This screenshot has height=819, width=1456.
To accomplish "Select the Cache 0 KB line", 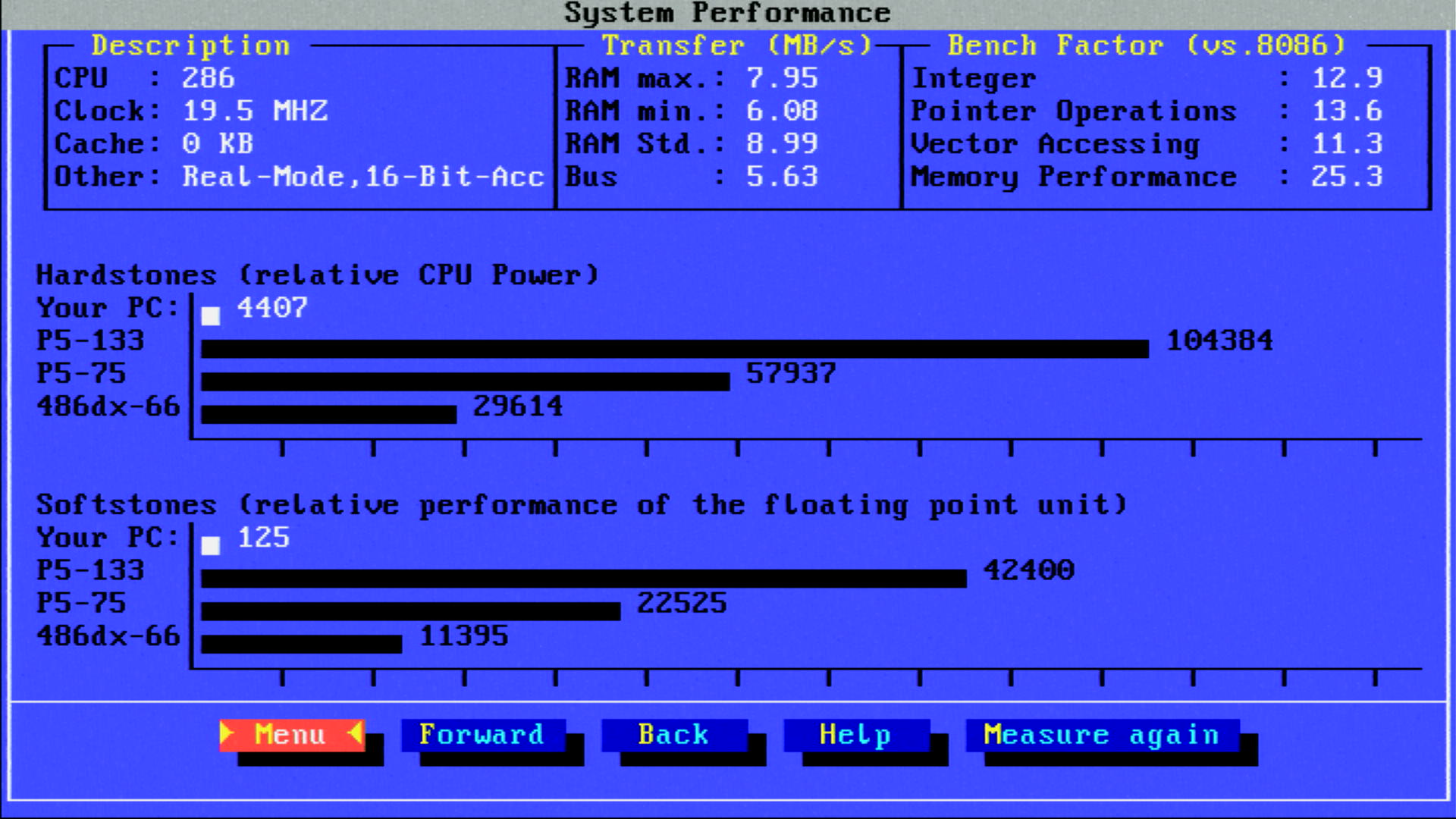I will pyautogui.click(x=154, y=143).
